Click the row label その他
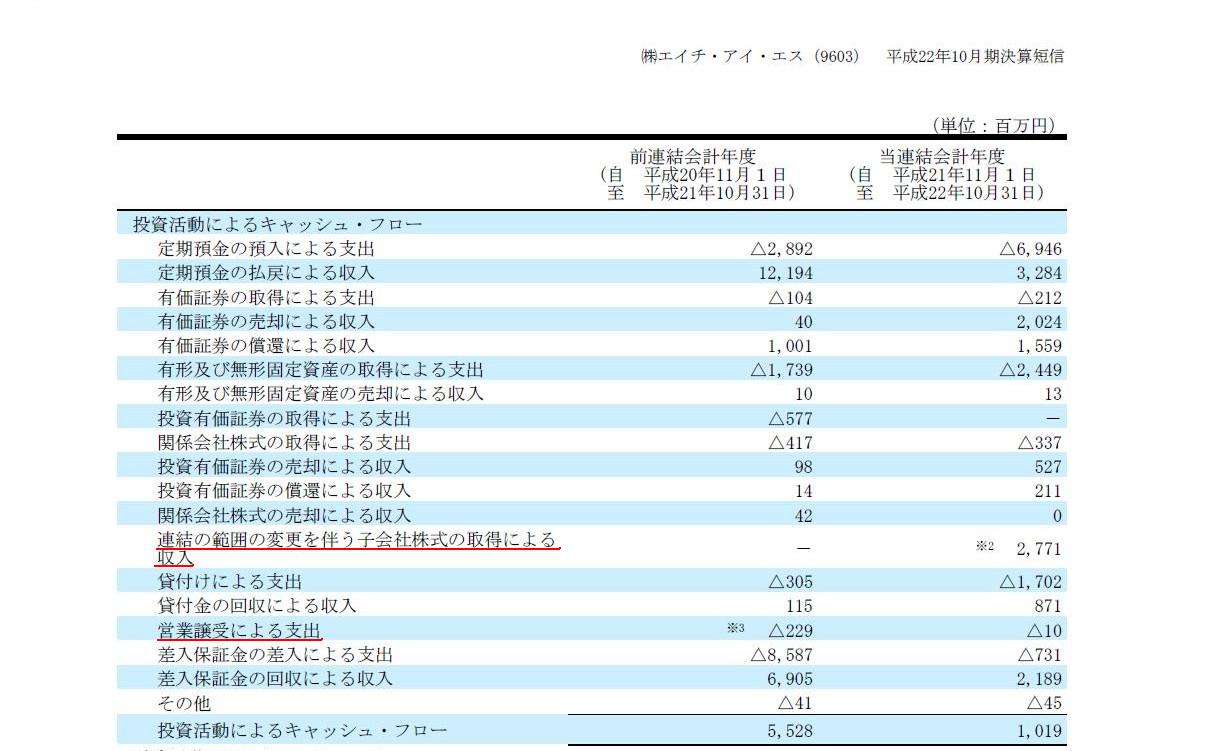The image size is (1209, 751). pyautogui.click(x=184, y=704)
